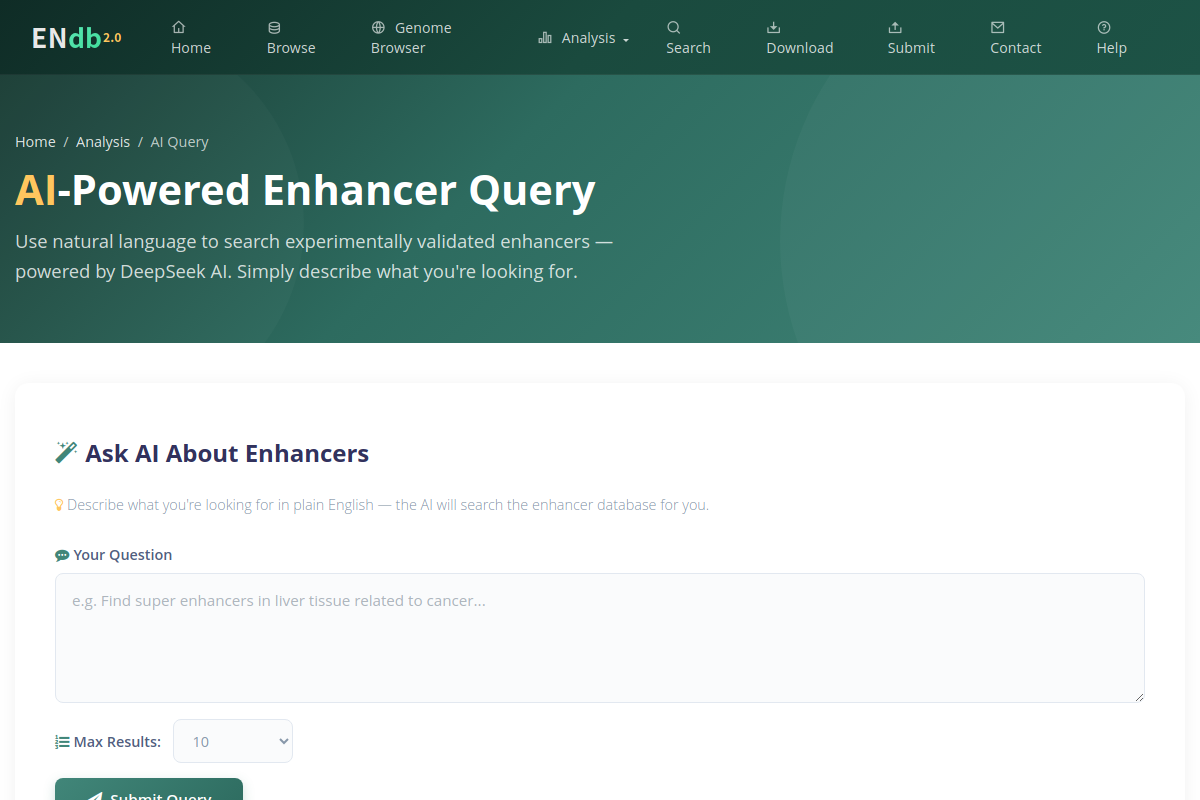Image resolution: width=1200 pixels, height=800 pixels.
Task: Open the Max Results select box
Action: tap(233, 741)
